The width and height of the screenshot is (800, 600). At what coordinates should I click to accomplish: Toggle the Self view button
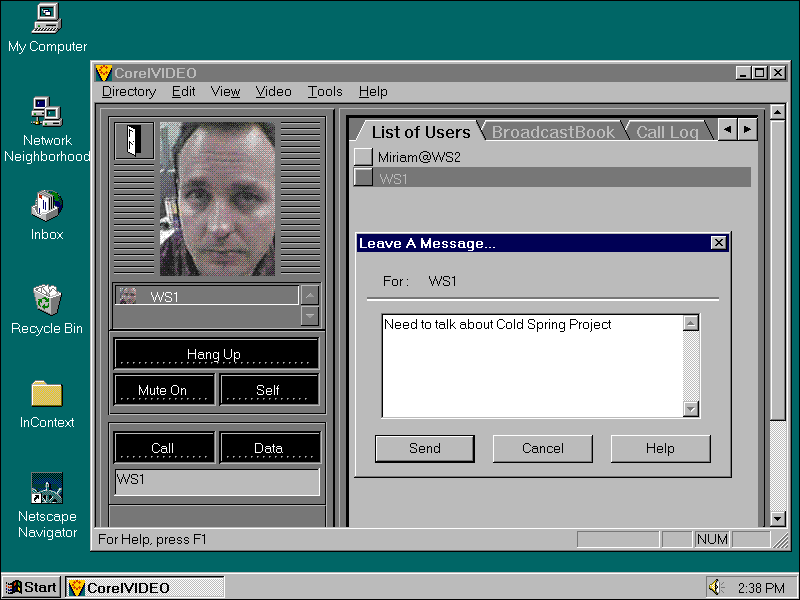[x=268, y=390]
